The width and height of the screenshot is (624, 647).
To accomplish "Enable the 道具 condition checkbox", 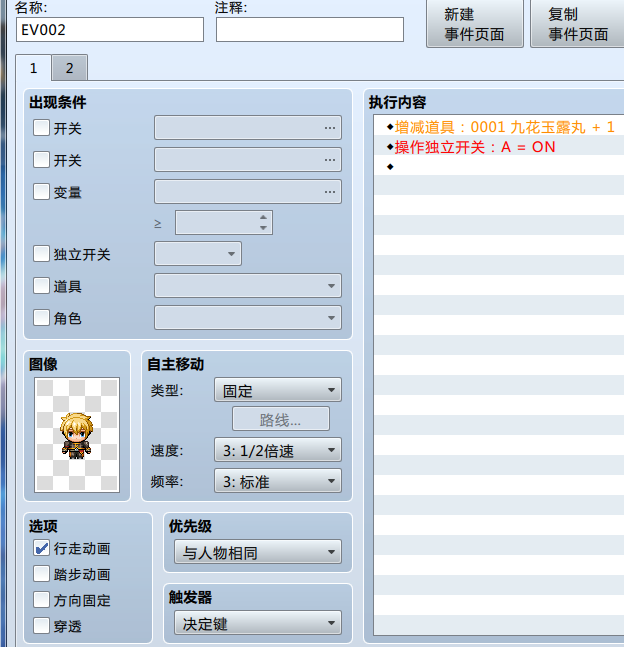I will coord(41,286).
